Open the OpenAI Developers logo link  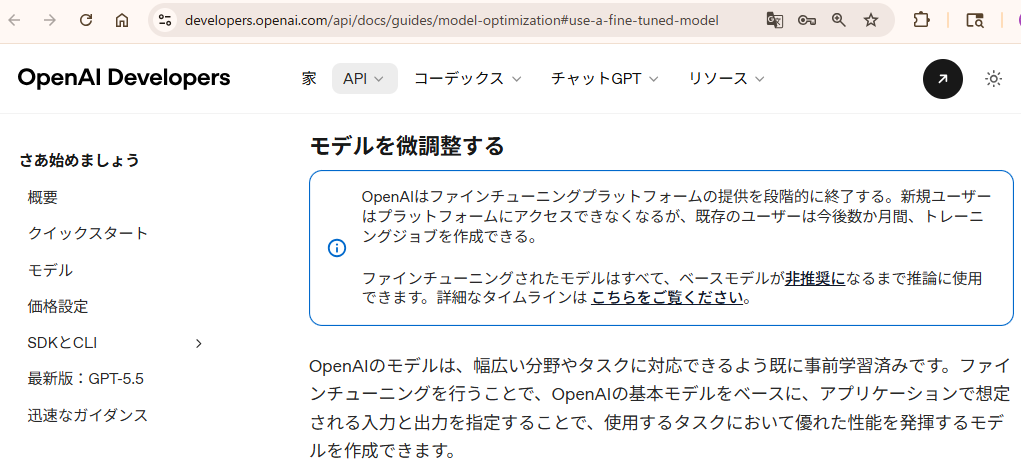(x=124, y=78)
